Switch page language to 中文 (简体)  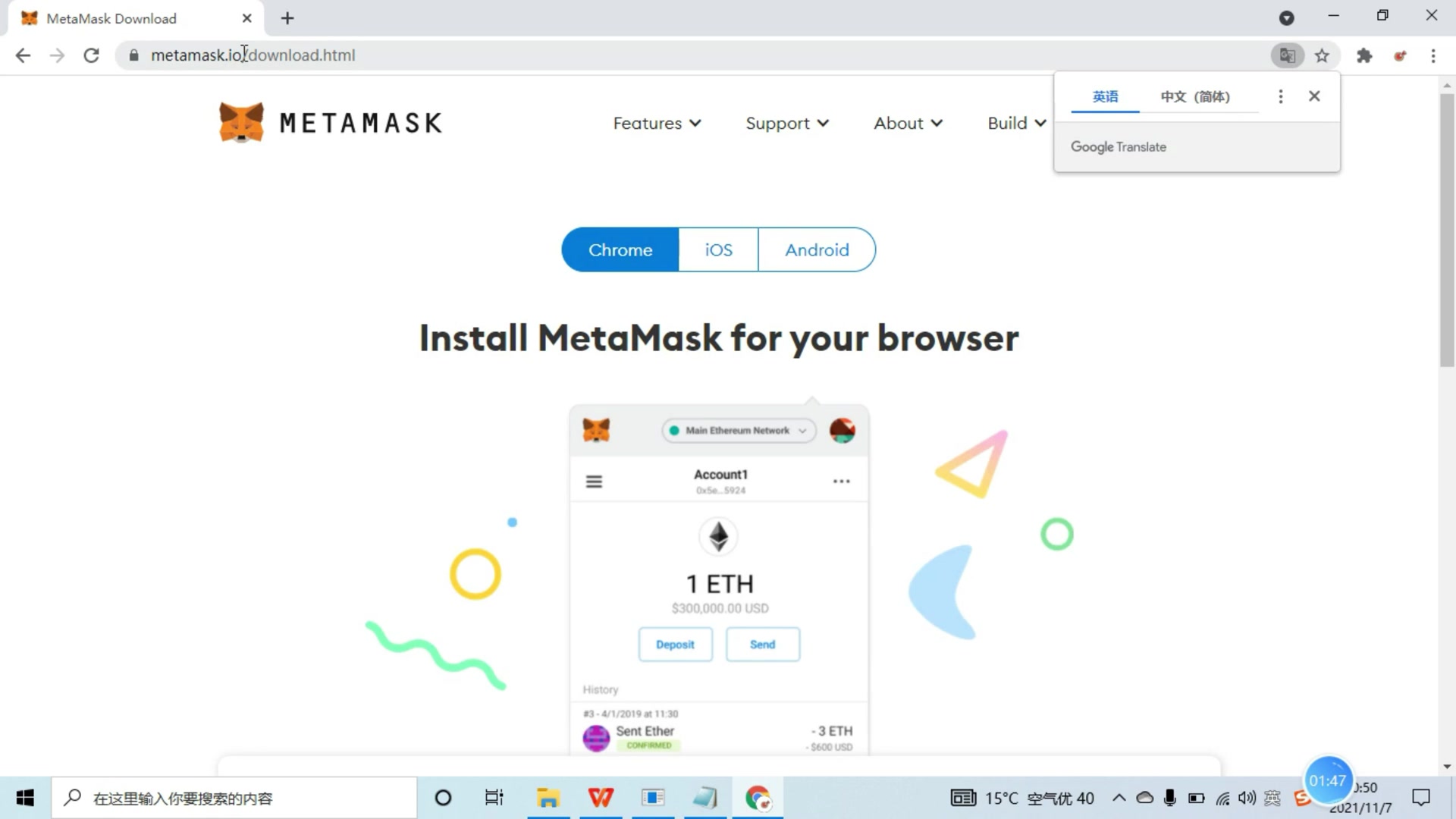coord(1195,96)
